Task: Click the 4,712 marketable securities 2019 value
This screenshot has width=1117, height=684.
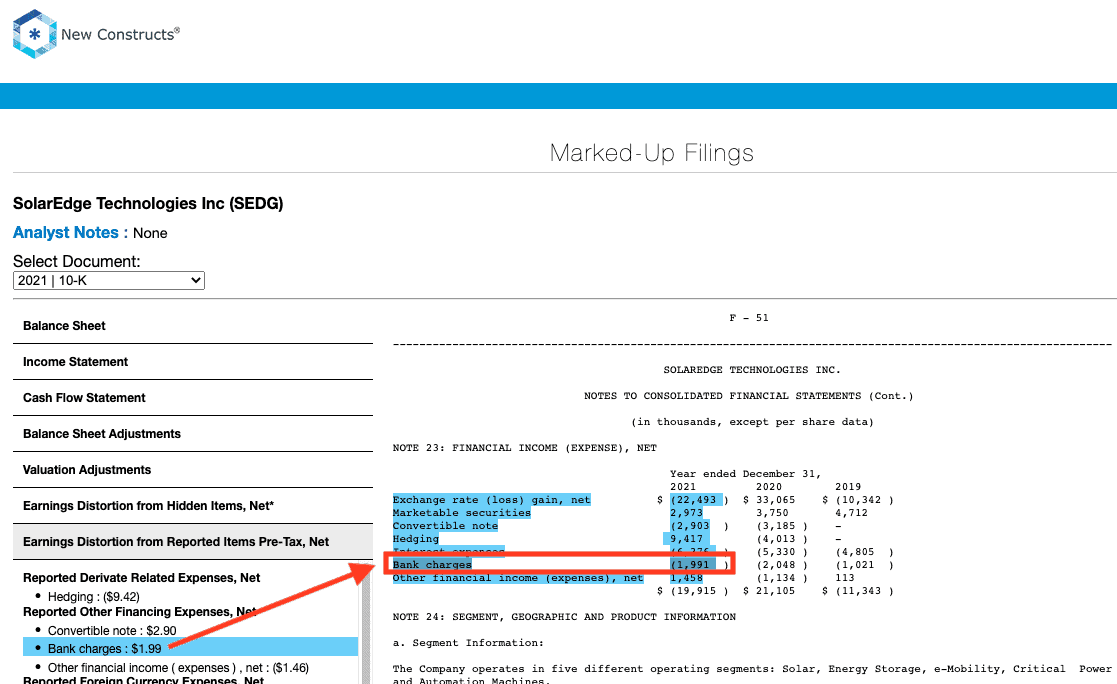Action: point(851,513)
